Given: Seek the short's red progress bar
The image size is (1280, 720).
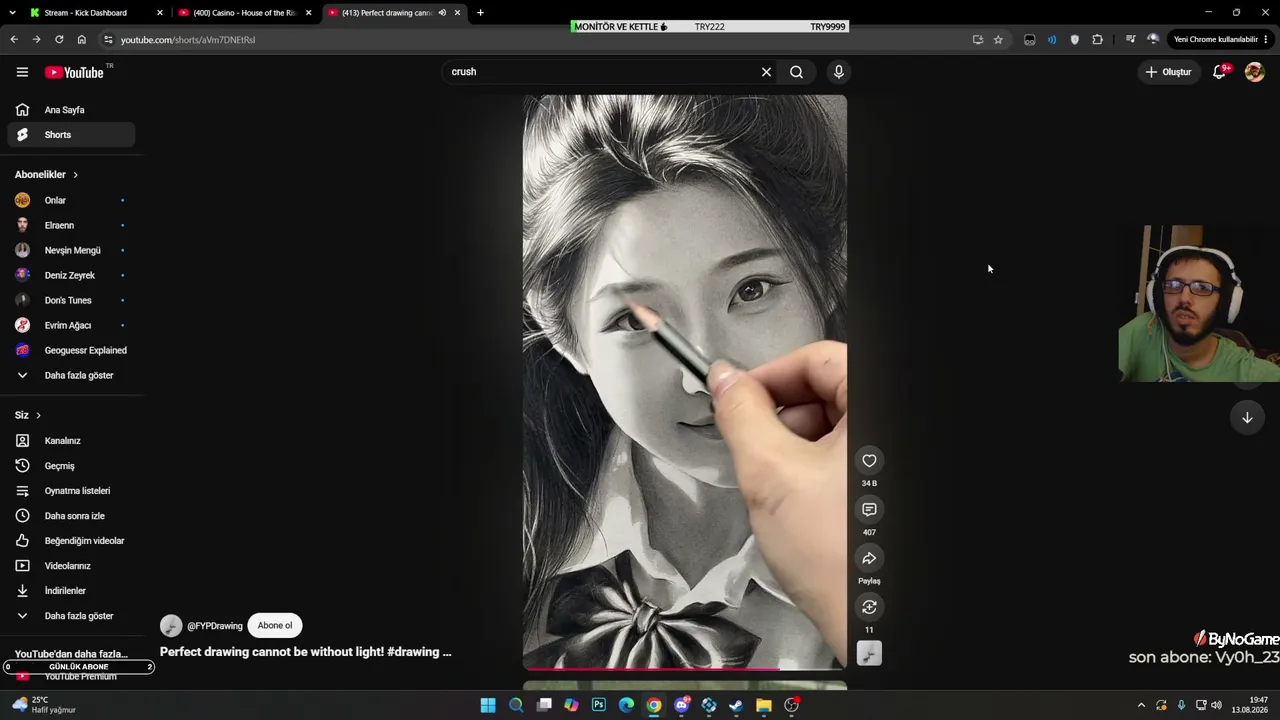Looking at the screenshot, I should click(685, 668).
